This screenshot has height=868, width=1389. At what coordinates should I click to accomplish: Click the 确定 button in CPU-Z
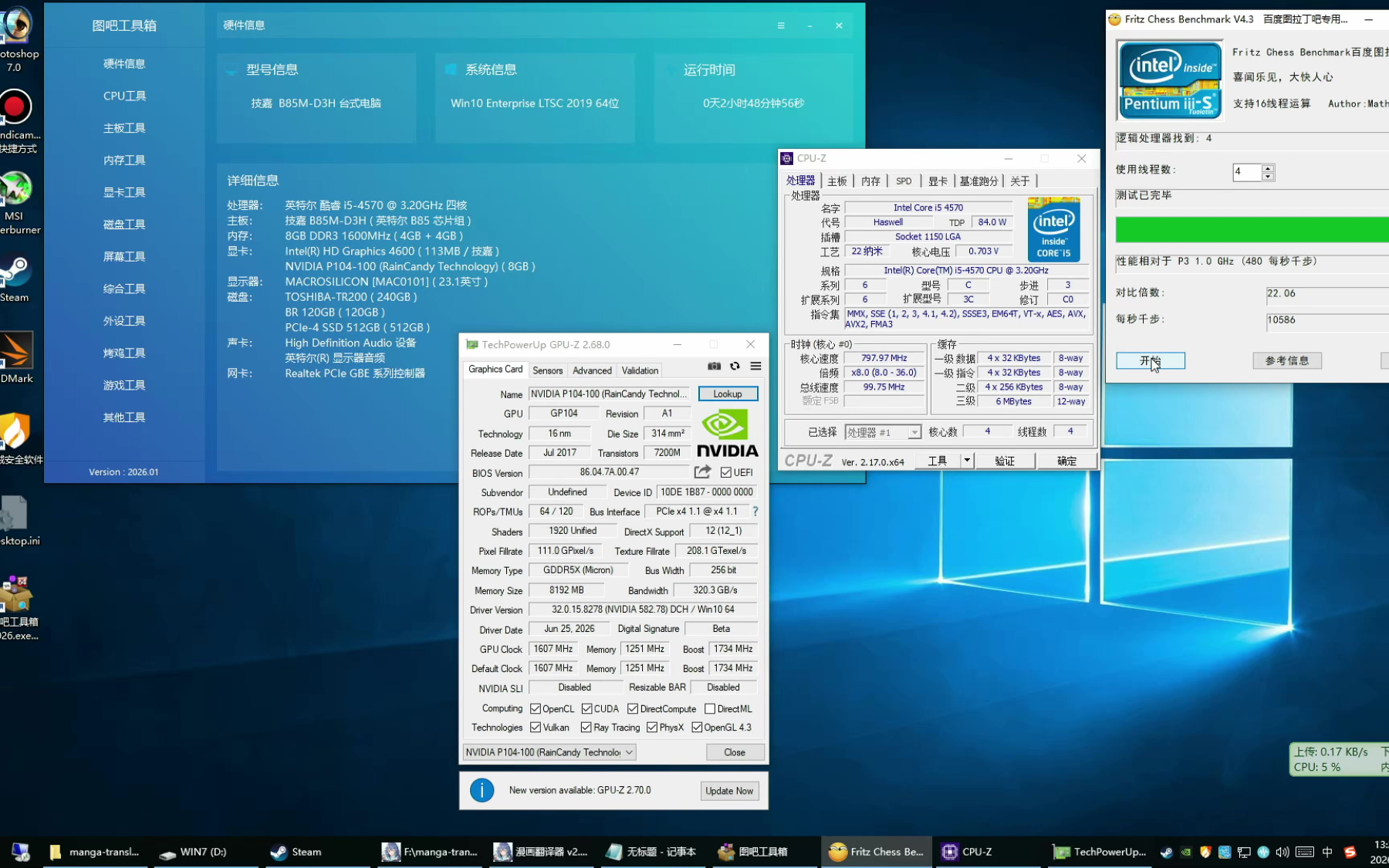pos(1066,461)
